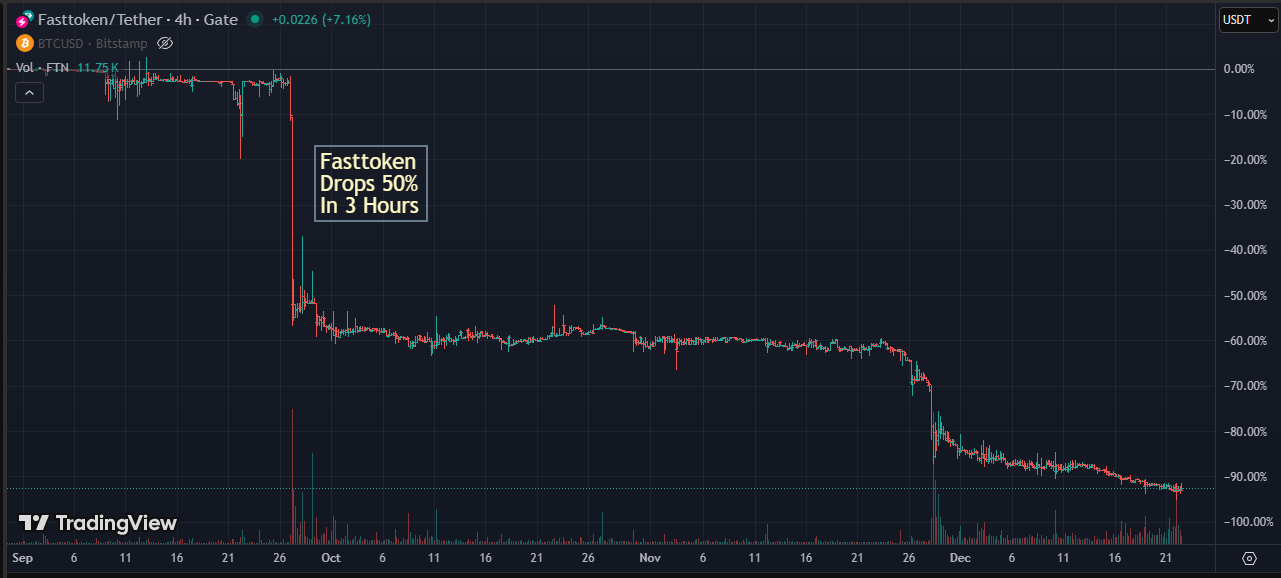The image size is (1281, 578).
Task: Open the USDT currency dropdown
Action: 1248,19
